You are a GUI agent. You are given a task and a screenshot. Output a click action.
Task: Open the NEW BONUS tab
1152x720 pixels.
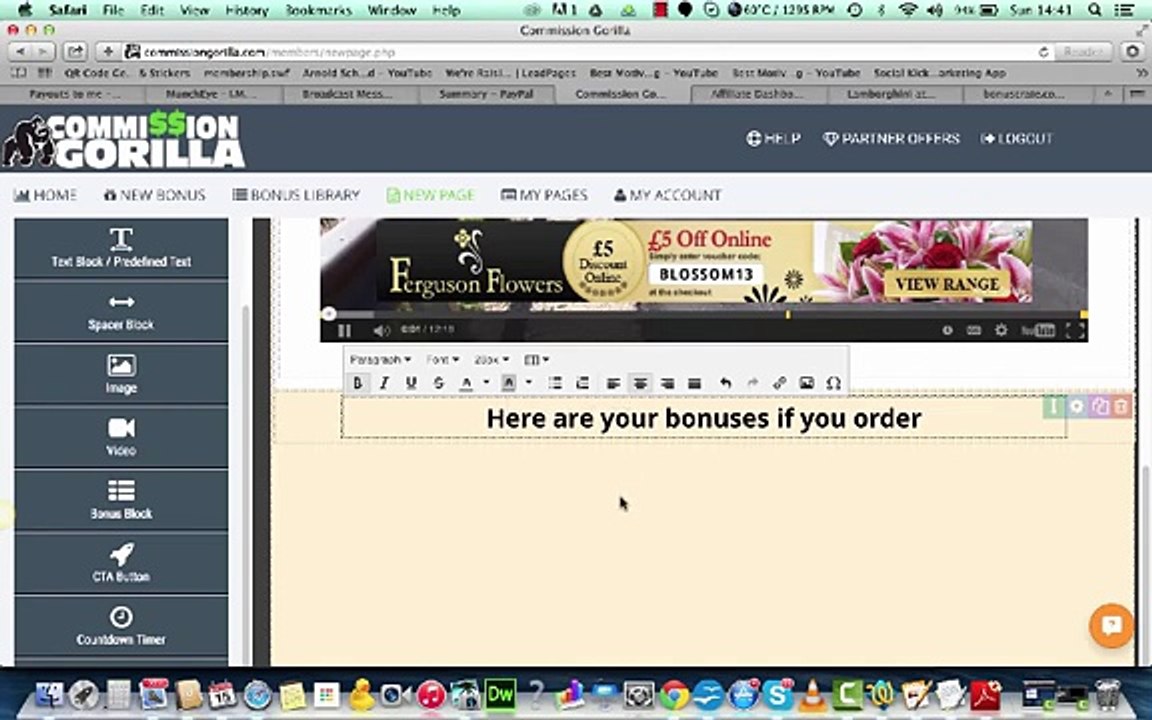pos(154,195)
